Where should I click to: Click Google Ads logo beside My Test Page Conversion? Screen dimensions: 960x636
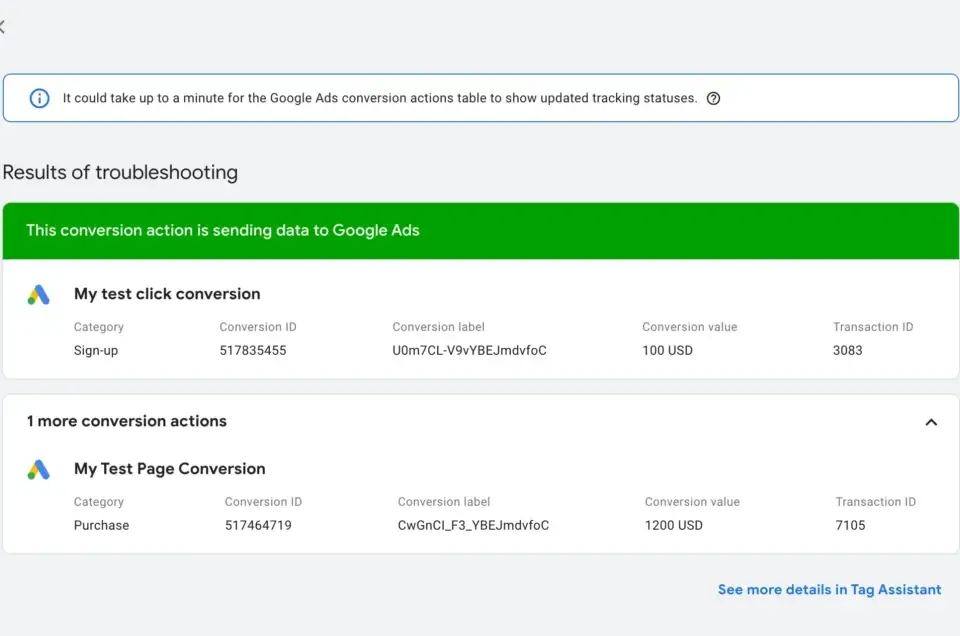click(39, 470)
